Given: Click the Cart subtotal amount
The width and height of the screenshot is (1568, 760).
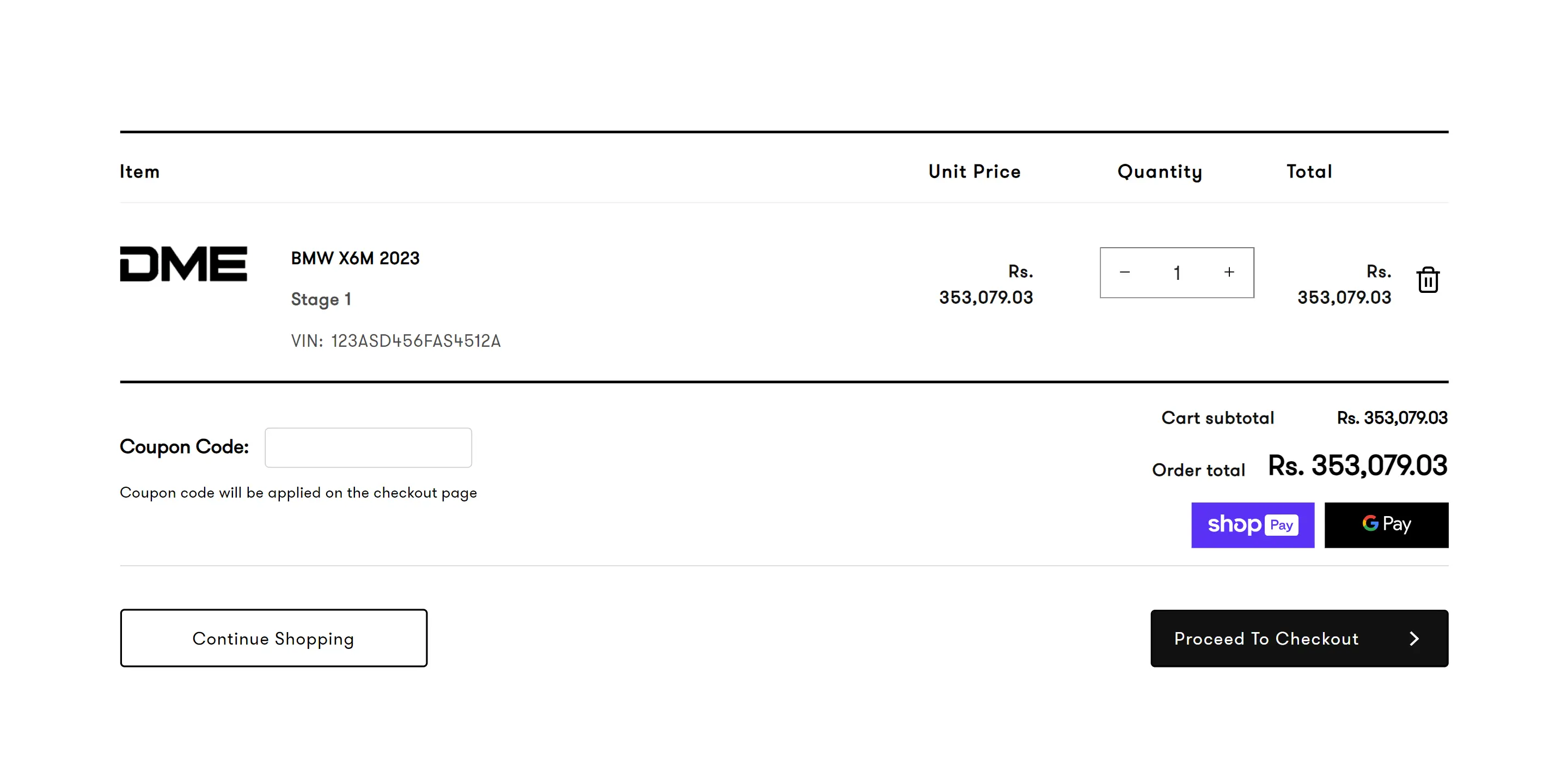Looking at the screenshot, I should [1392, 418].
